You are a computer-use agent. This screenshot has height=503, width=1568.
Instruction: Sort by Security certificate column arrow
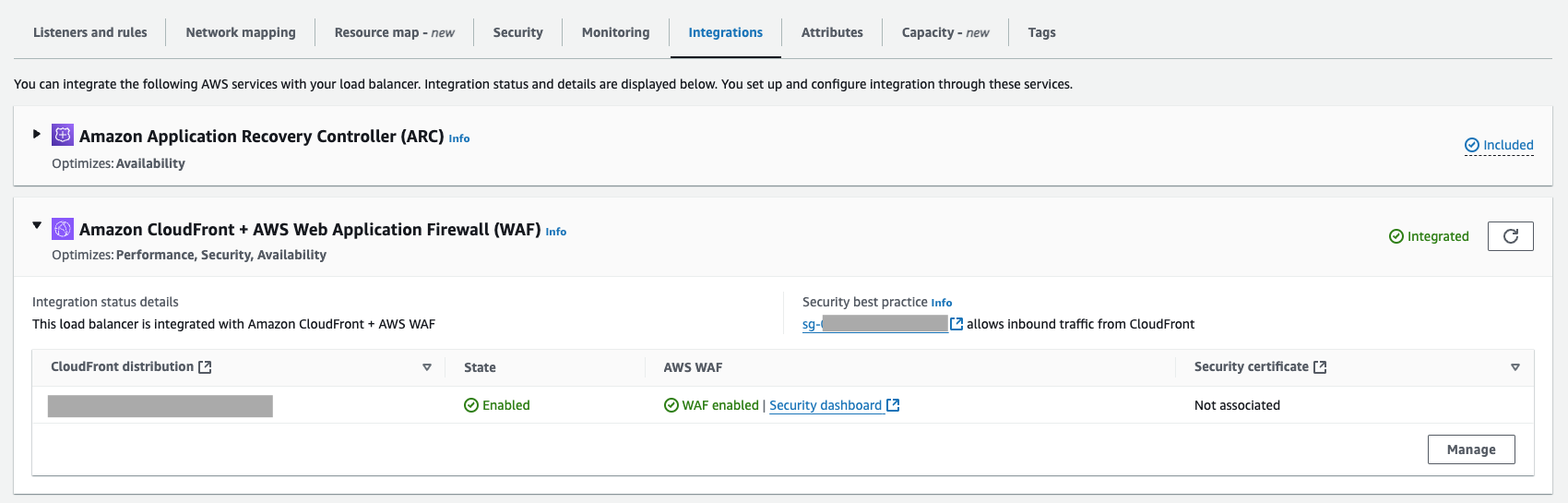tap(1515, 367)
